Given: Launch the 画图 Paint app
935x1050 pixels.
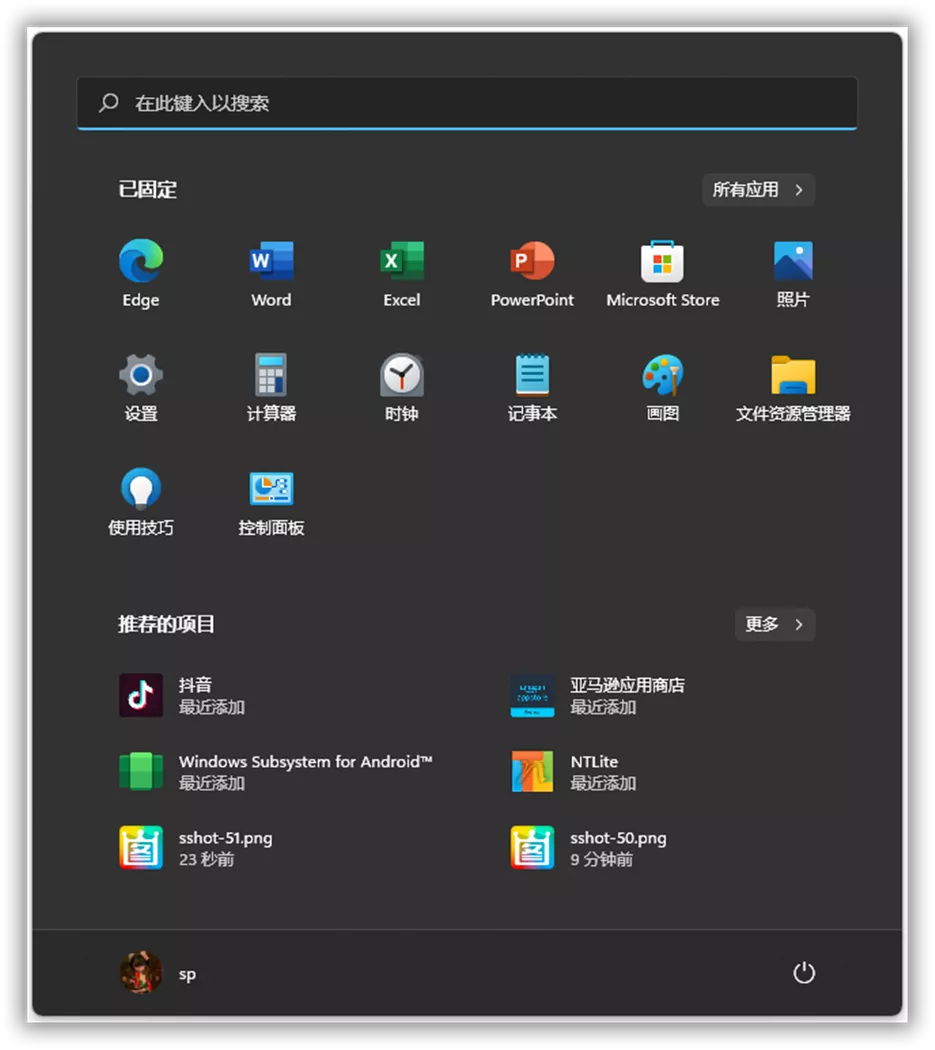Looking at the screenshot, I should coord(662,375).
